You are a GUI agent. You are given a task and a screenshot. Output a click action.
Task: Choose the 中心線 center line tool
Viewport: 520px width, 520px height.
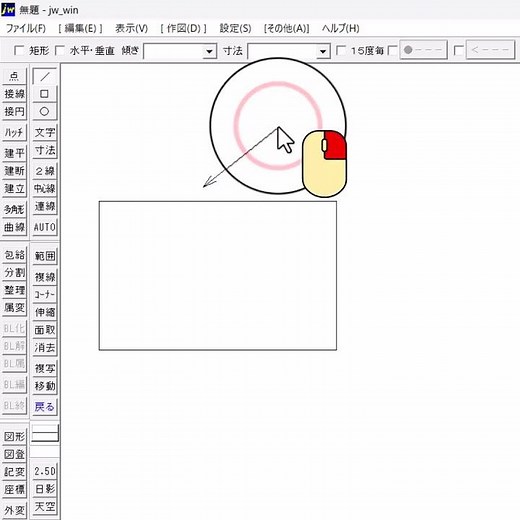click(45, 189)
